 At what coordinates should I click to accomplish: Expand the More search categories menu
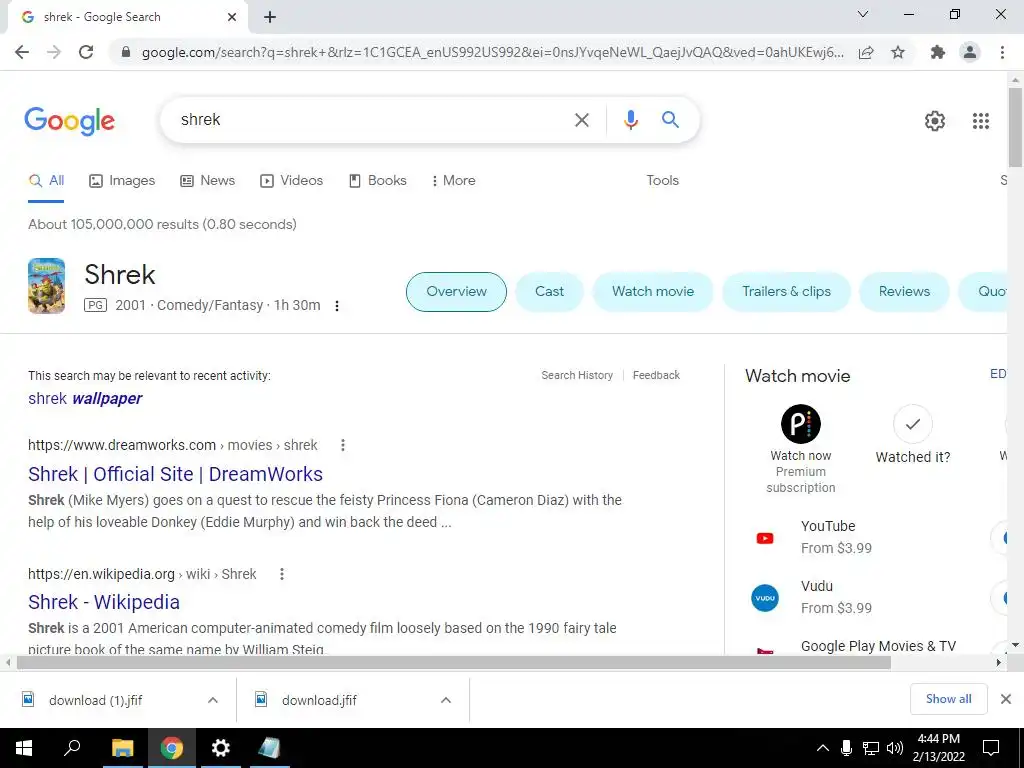453,181
